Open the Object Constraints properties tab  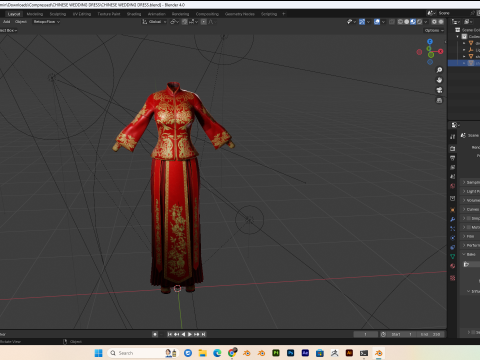click(x=452, y=247)
